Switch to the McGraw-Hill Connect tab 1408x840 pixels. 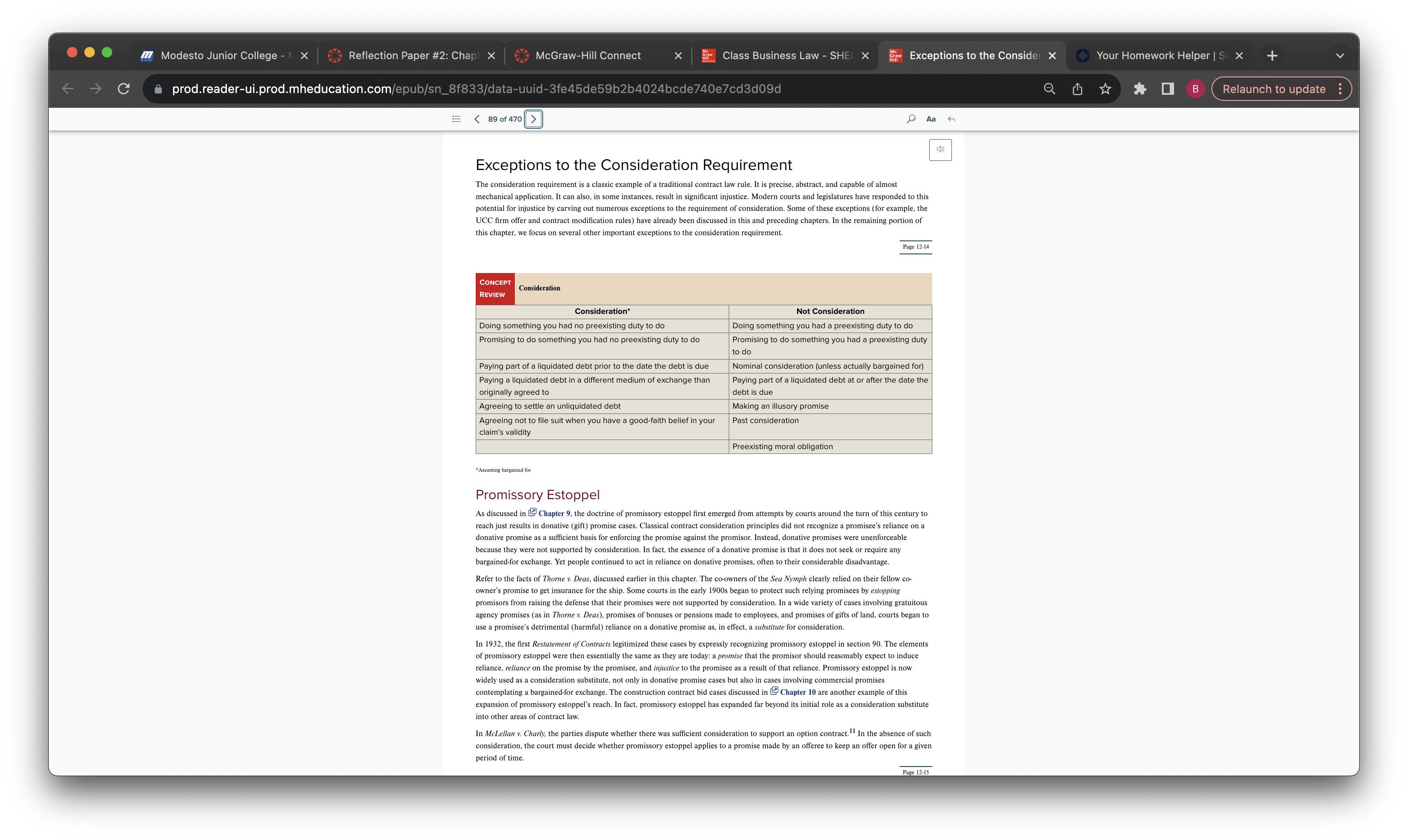click(x=598, y=56)
